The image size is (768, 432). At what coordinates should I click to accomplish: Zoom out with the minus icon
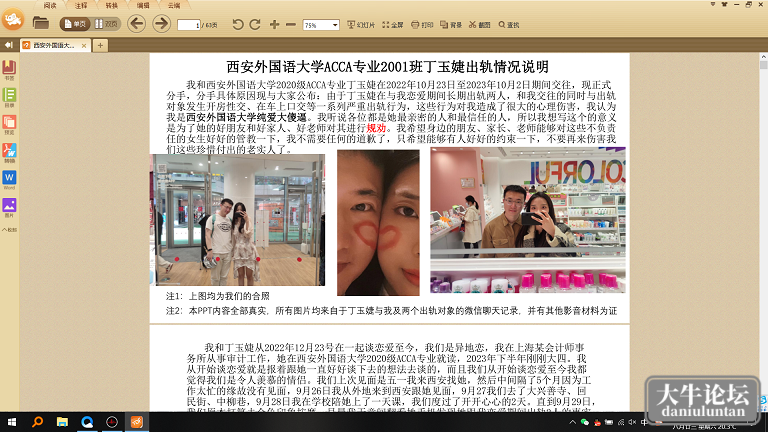point(291,24)
